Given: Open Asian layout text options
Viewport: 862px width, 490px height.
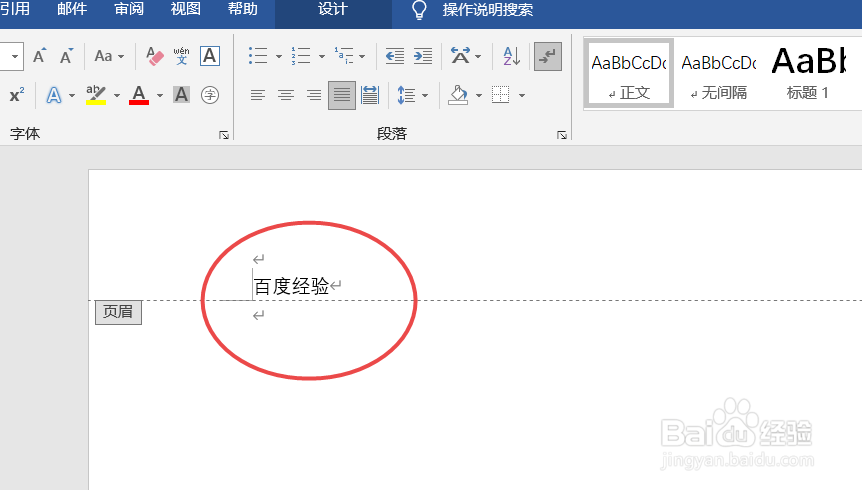Looking at the screenshot, I should pyautogui.click(x=460, y=56).
